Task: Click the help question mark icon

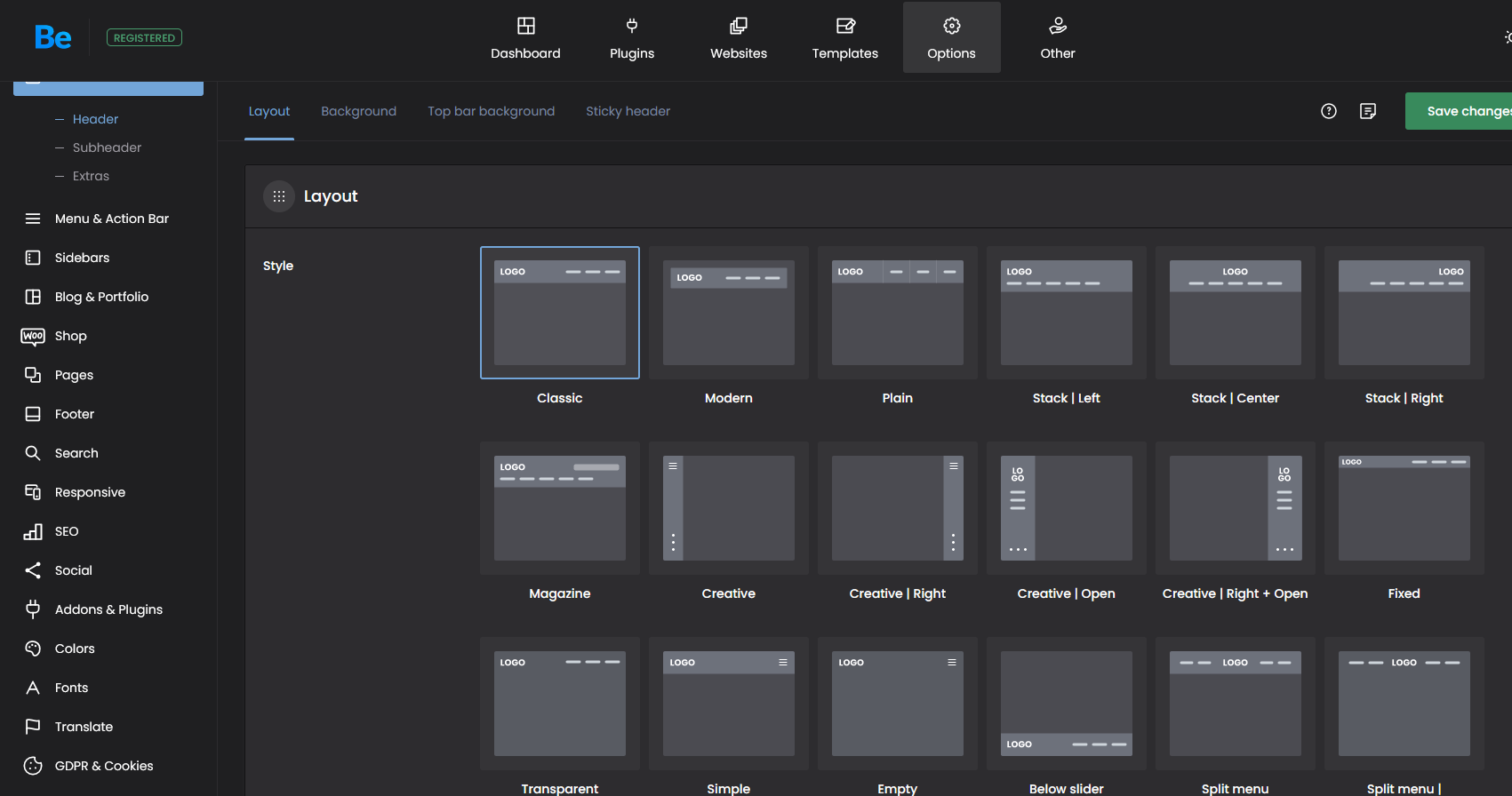Action: coord(1329,111)
